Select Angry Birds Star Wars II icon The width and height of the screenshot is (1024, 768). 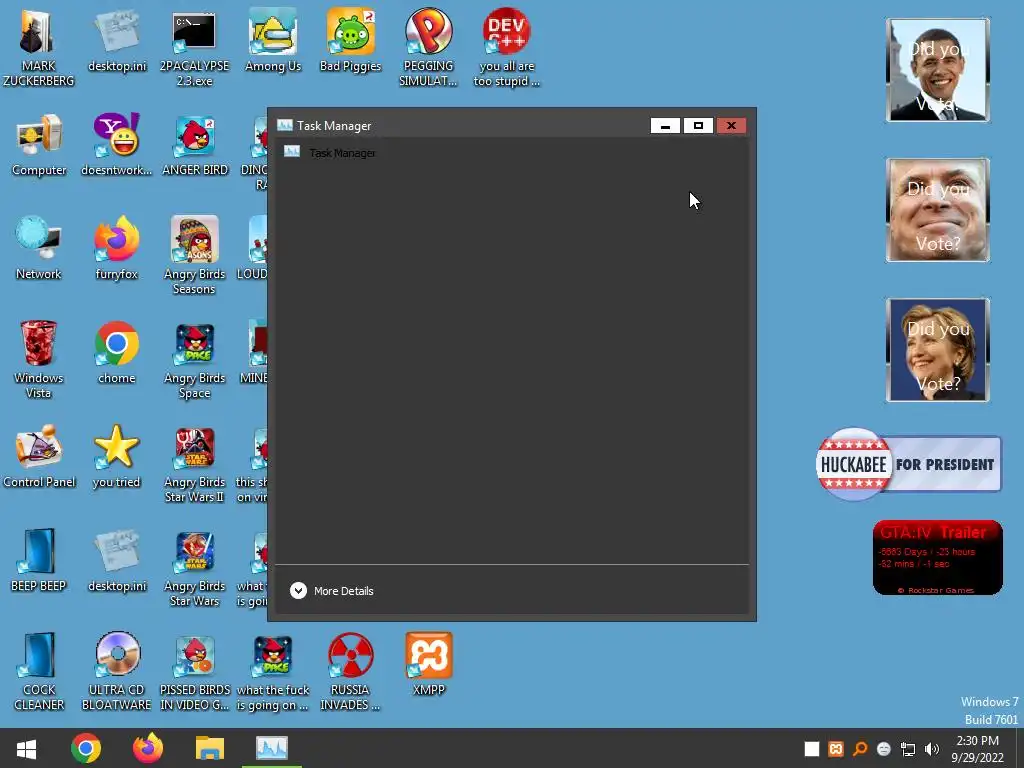point(195,464)
